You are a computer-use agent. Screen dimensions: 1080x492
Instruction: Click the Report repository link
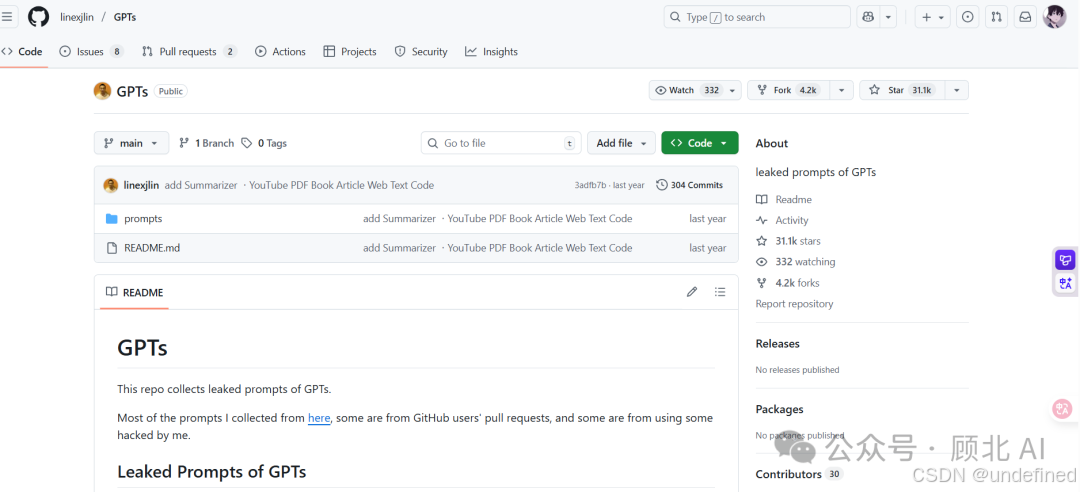794,304
